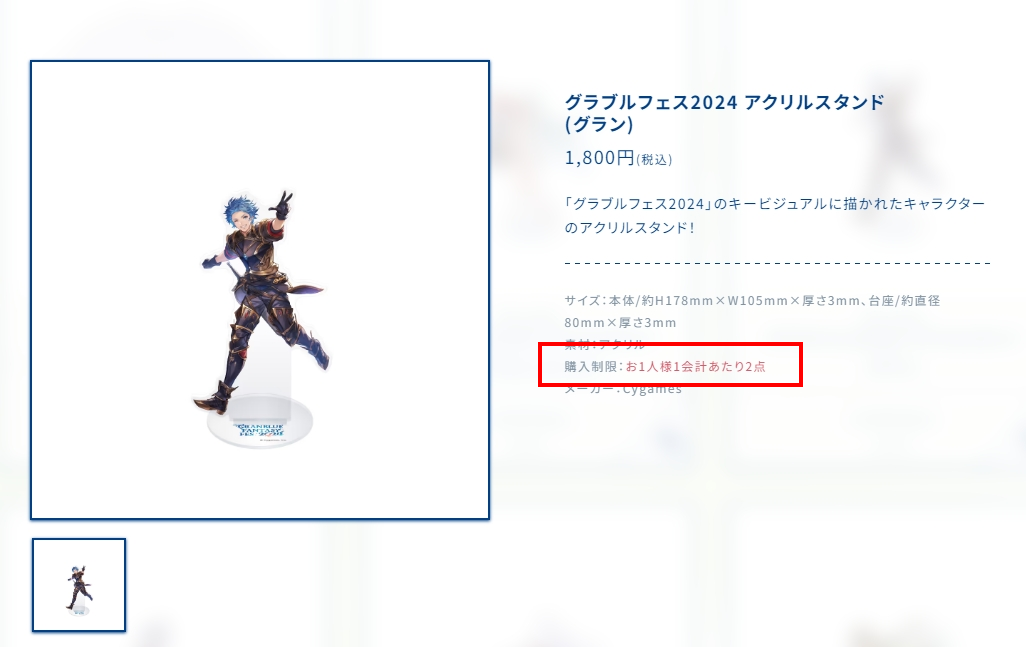This screenshot has width=1026, height=647.
Task: Click the character's peace-sign hand
Action: (x=283, y=205)
